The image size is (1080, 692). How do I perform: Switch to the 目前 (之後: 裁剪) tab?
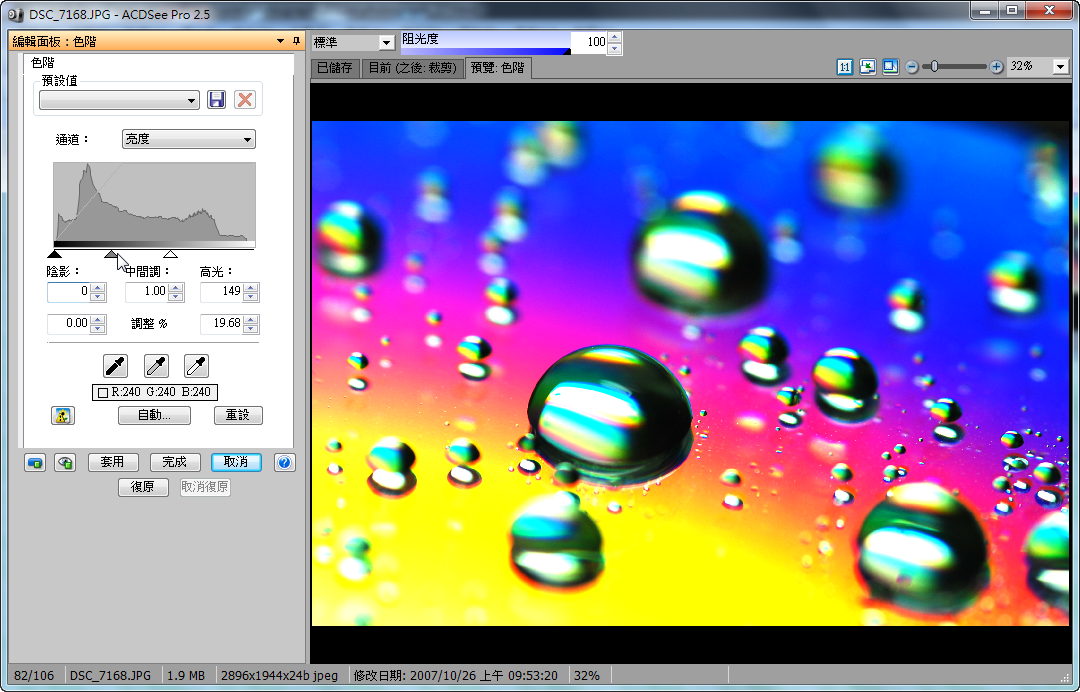(x=412, y=68)
